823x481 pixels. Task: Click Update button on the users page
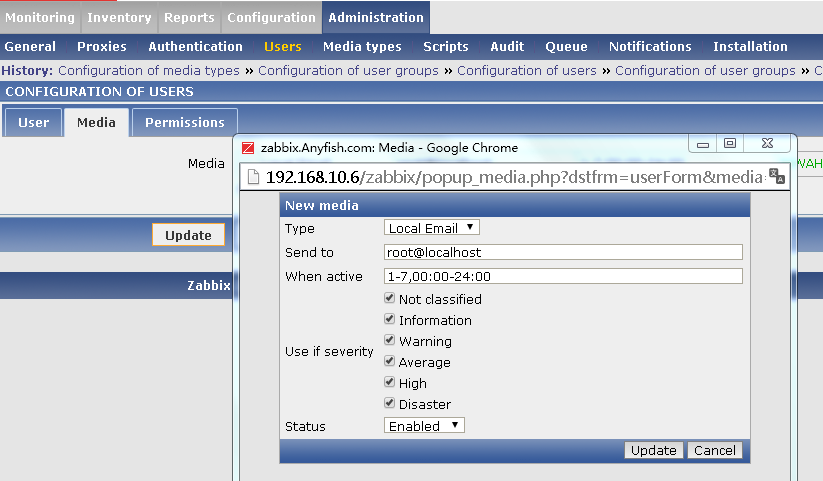[x=188, y=235]
